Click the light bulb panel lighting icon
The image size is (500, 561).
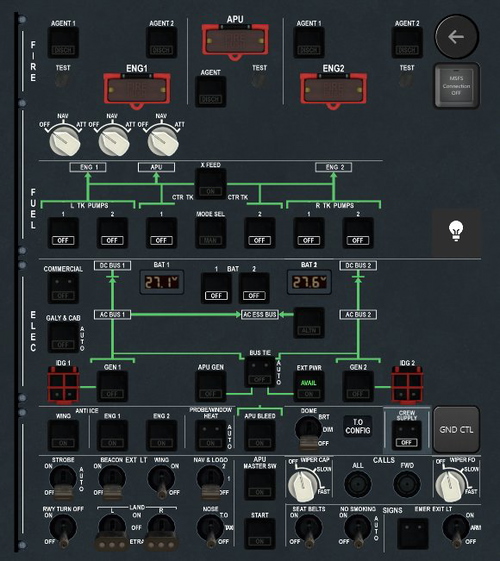tap(456, 231)
